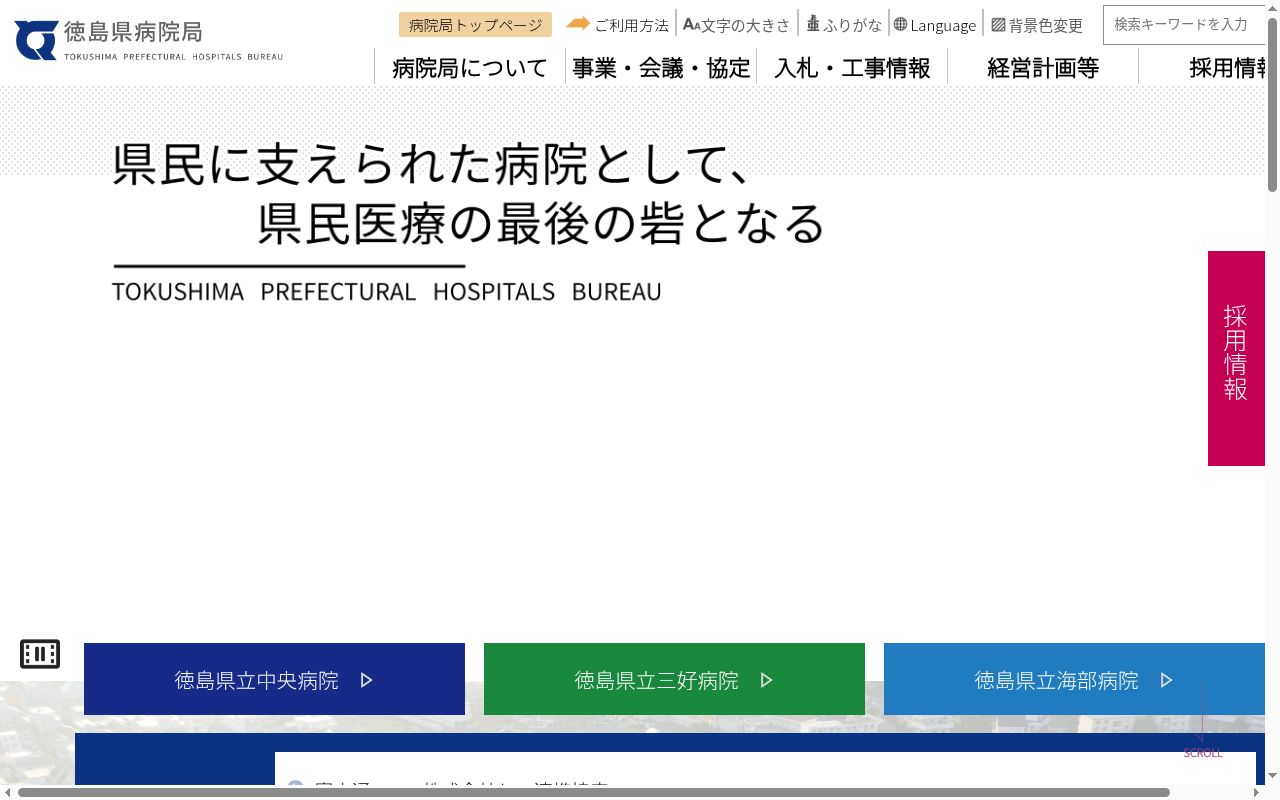1280x800 pixels.
Task: Open 背景色変更 background color option
Action: coord(1037,24)
